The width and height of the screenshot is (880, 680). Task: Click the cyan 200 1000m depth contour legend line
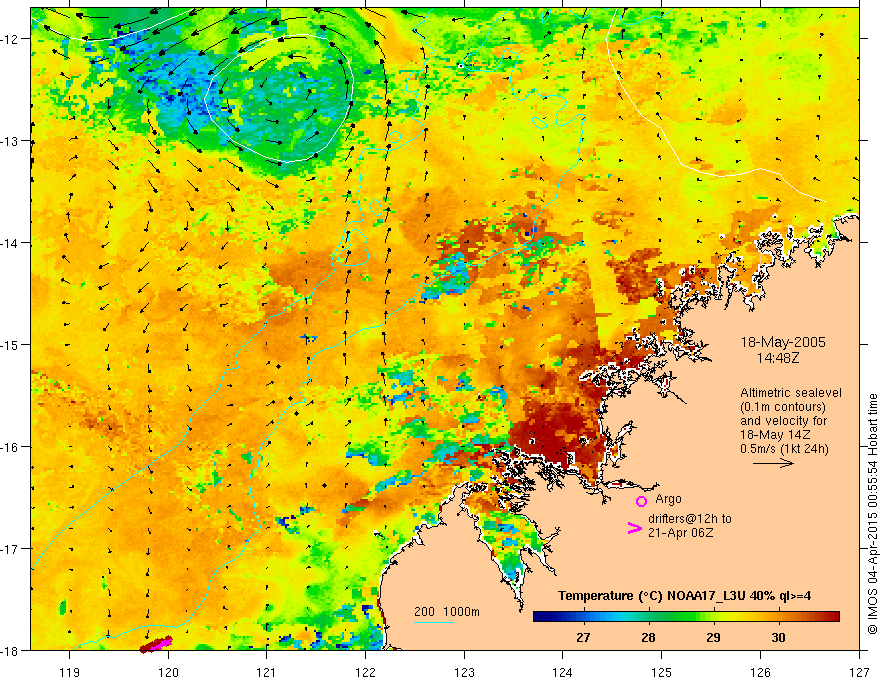coord(434,622)
